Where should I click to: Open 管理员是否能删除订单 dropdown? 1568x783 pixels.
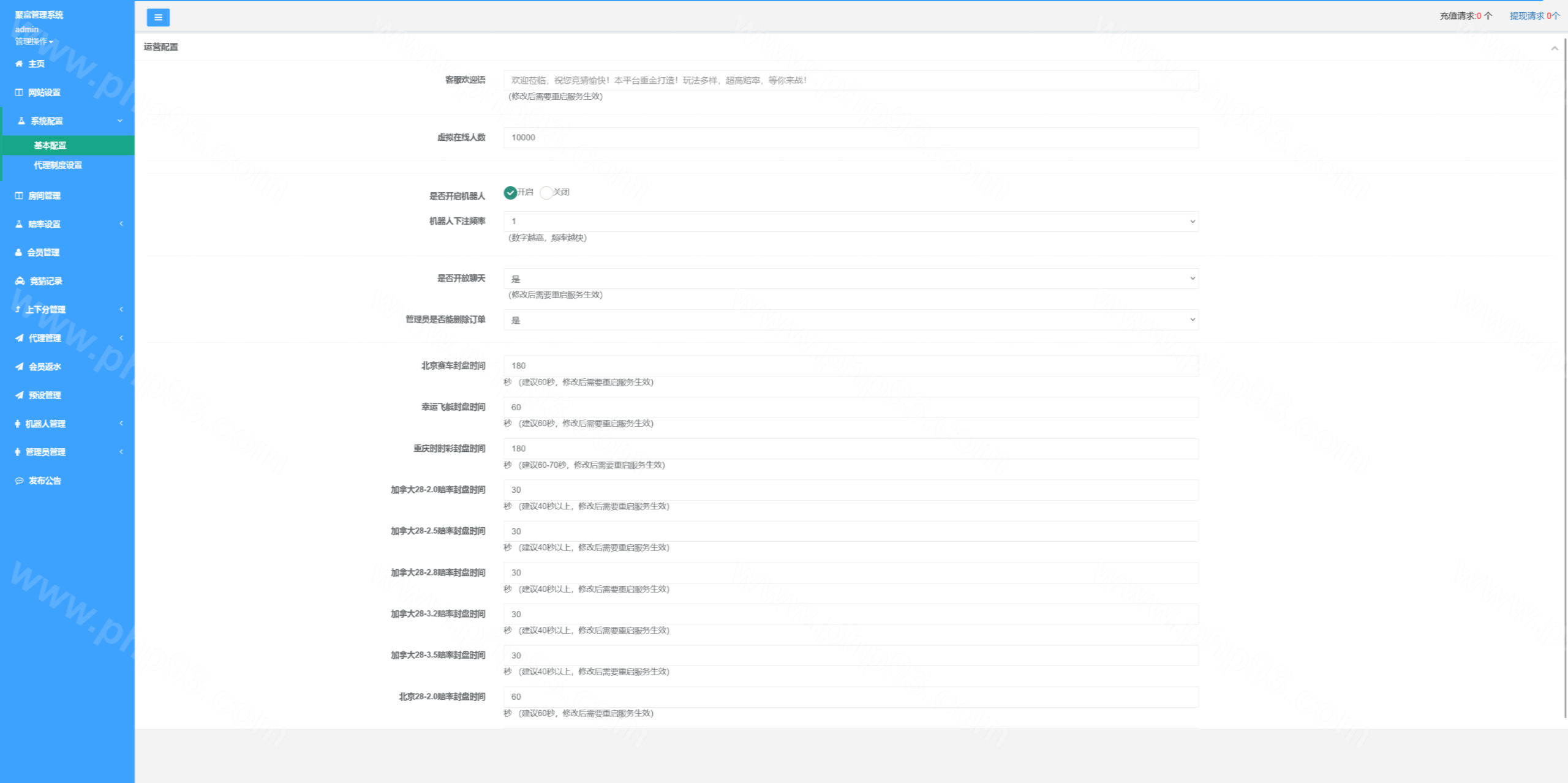tap(850, 320)
